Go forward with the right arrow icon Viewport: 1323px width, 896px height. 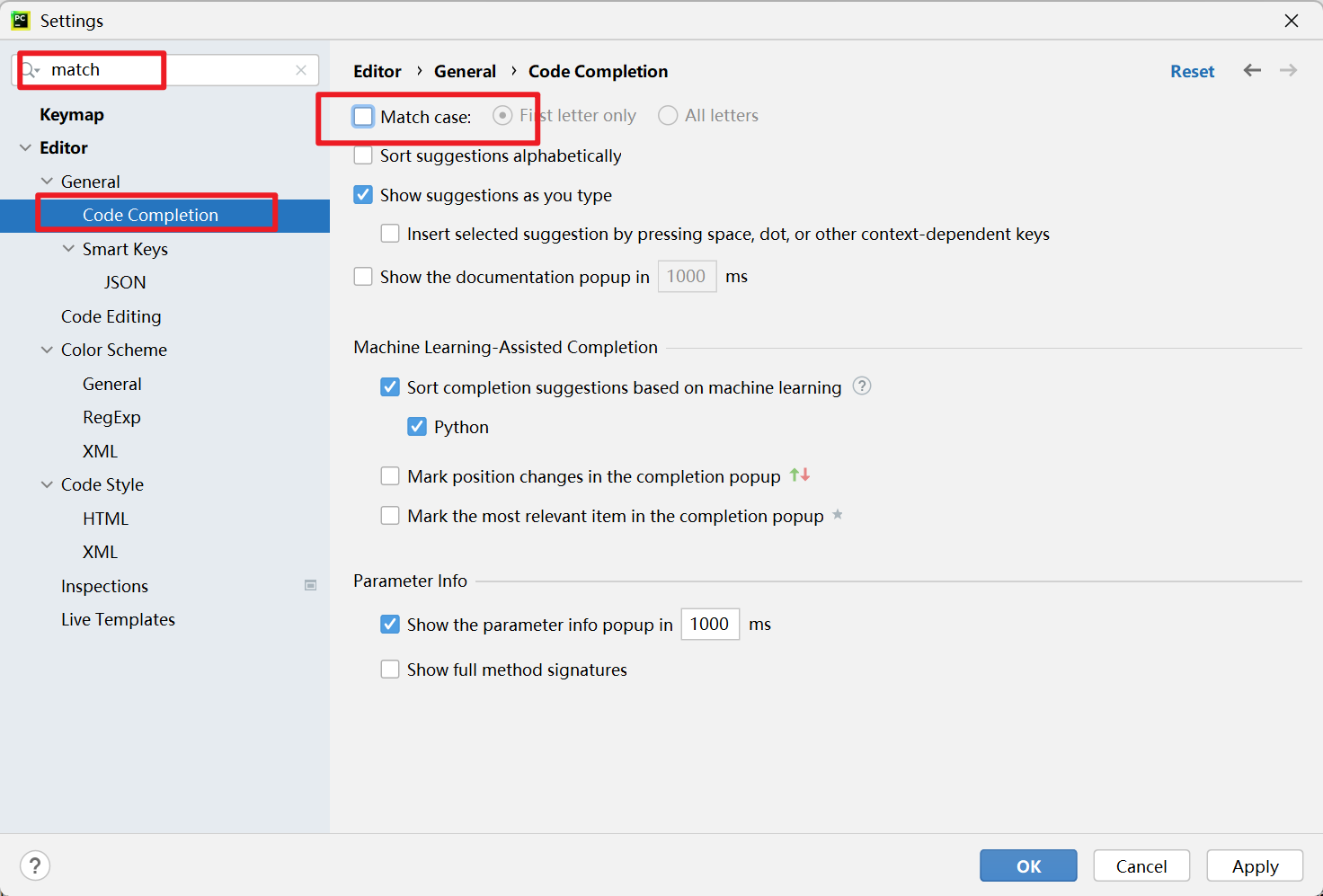[x=1288, y=70]
